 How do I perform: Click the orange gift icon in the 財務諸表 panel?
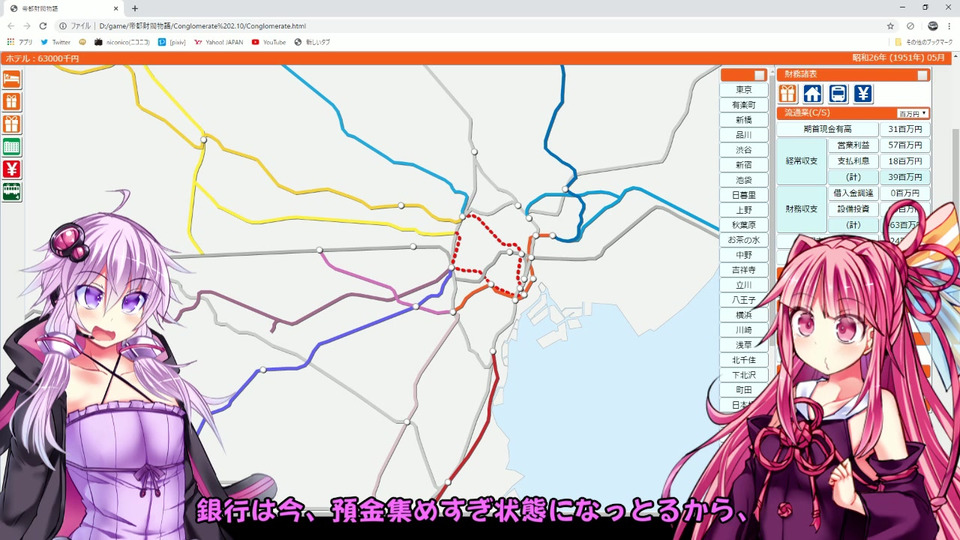point(788,94)
